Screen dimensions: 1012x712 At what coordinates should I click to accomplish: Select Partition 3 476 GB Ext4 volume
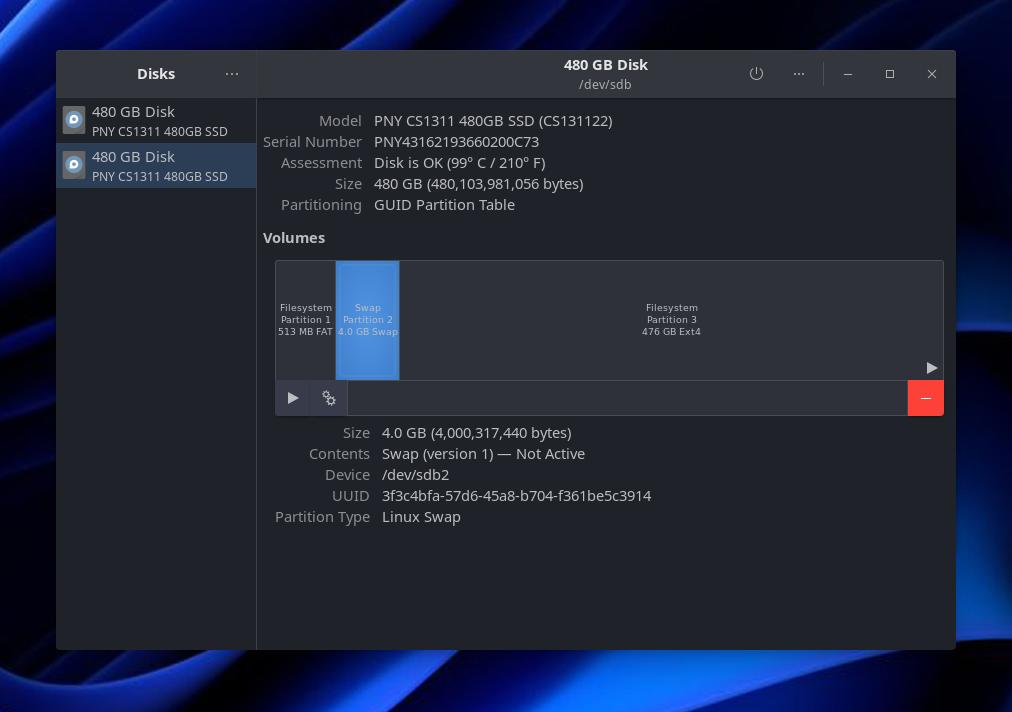(x=671, y=320)
